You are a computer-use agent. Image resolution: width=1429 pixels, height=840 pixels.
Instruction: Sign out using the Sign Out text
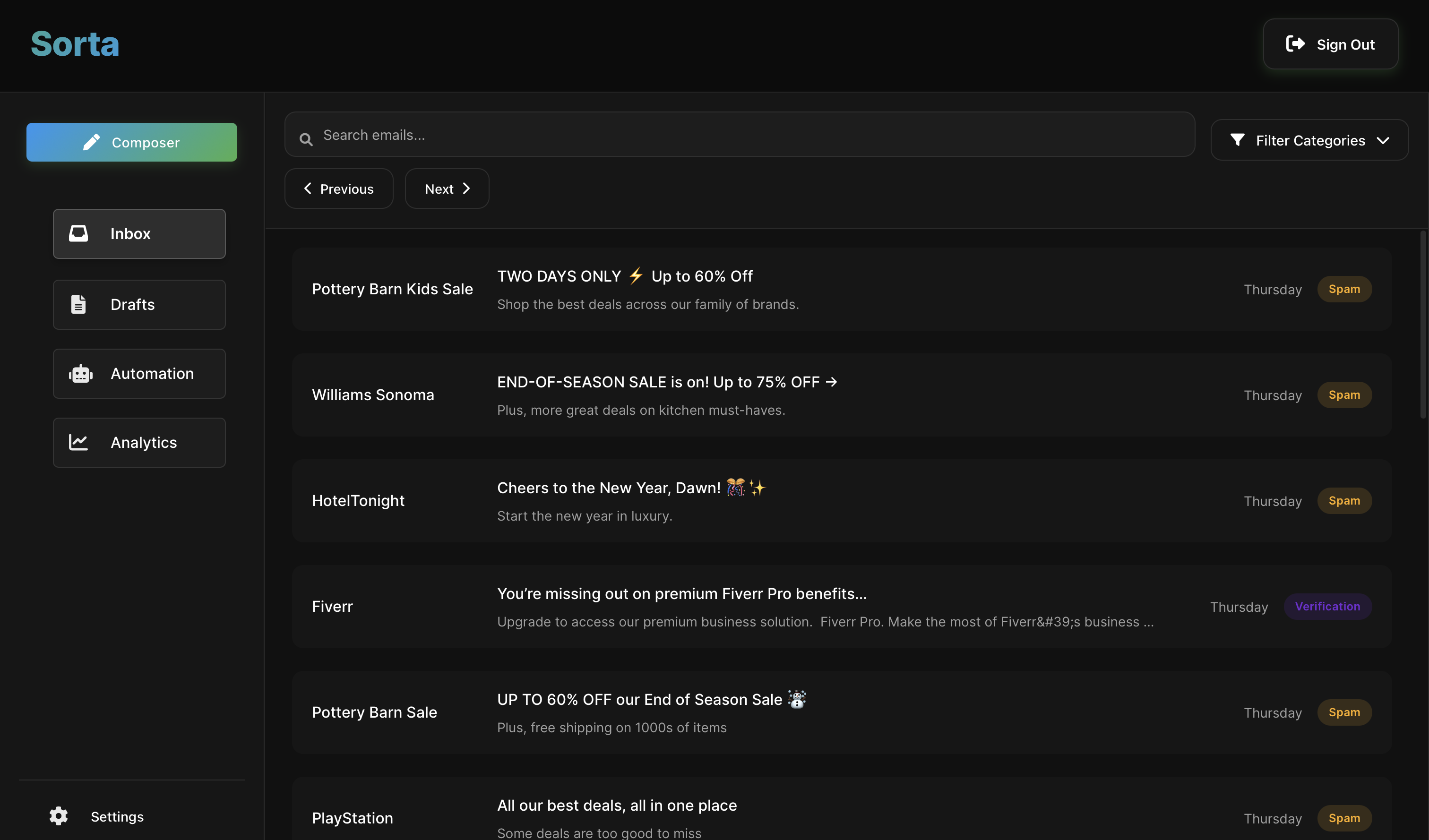[x=1345, y=44]
